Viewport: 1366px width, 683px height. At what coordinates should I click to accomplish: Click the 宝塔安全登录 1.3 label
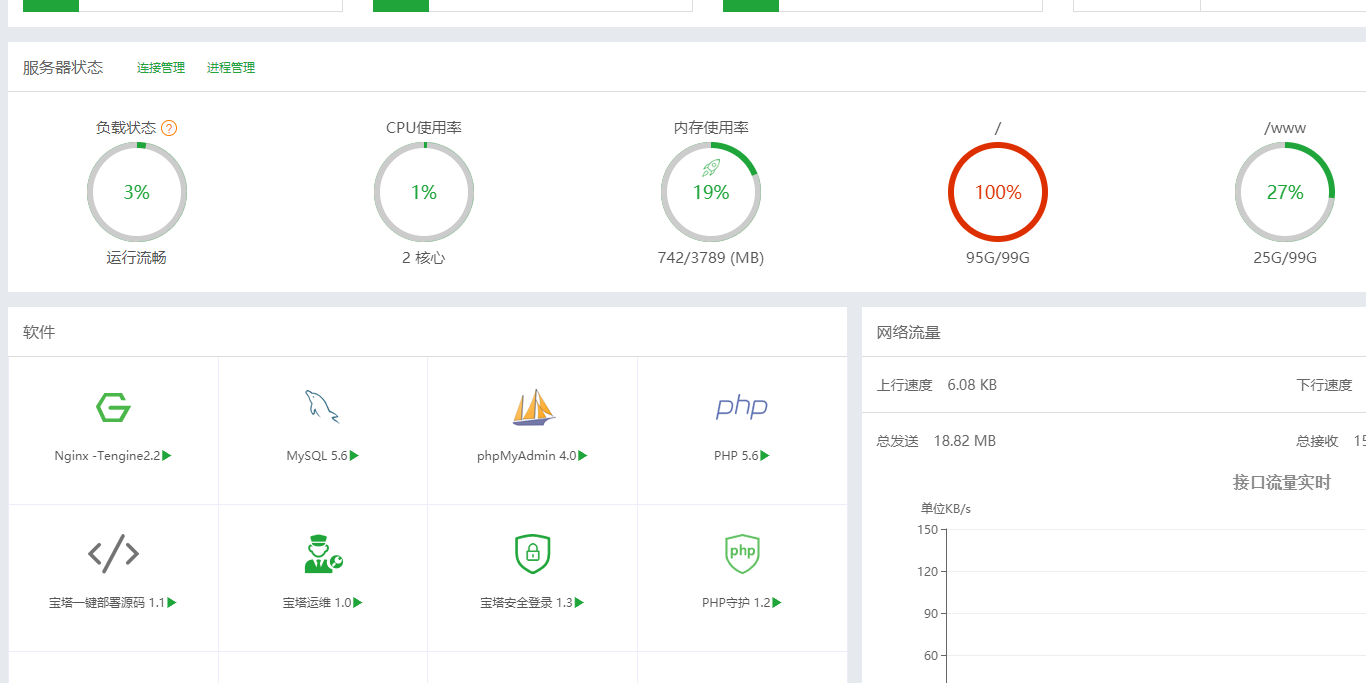526,603
